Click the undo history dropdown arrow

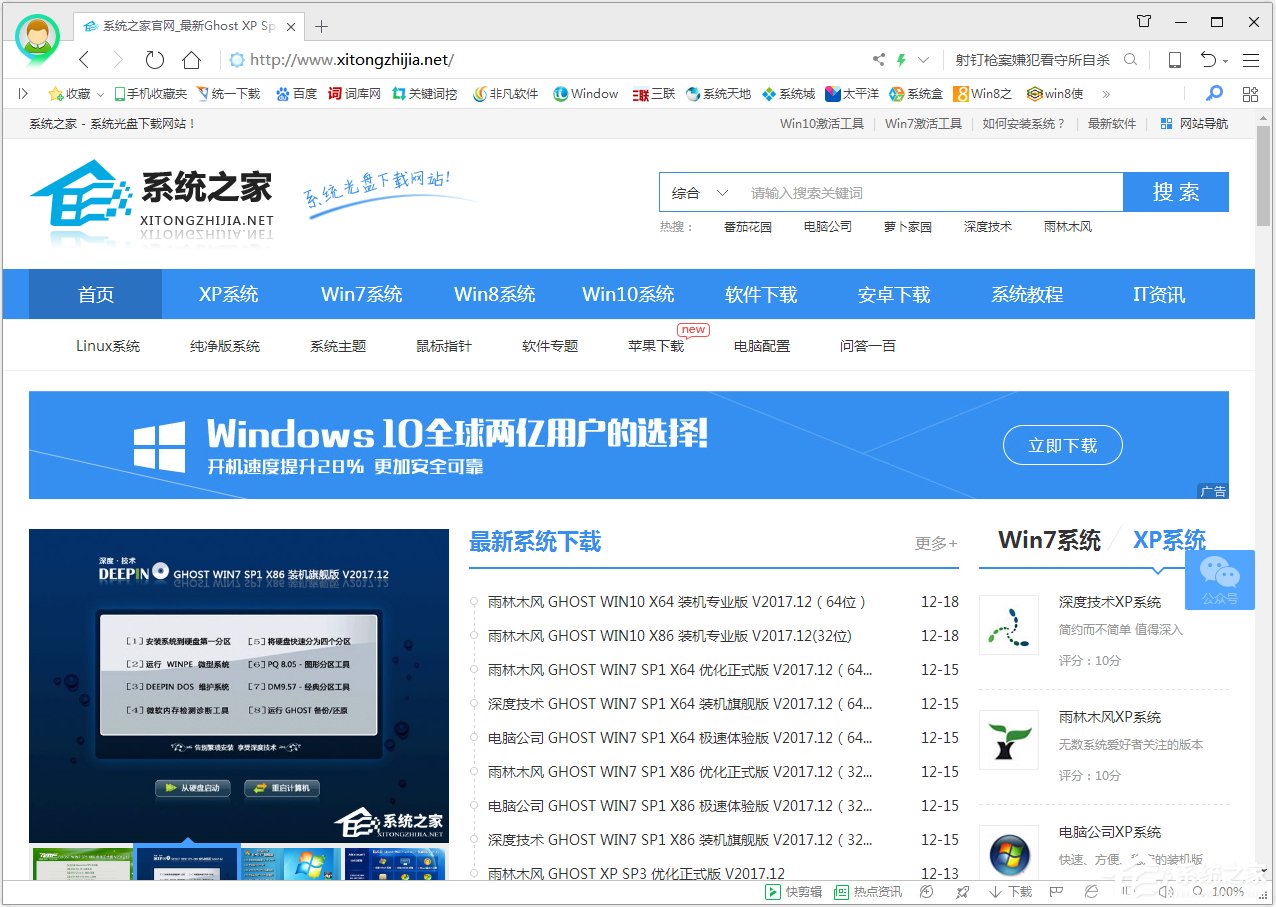pos(1226,60)
